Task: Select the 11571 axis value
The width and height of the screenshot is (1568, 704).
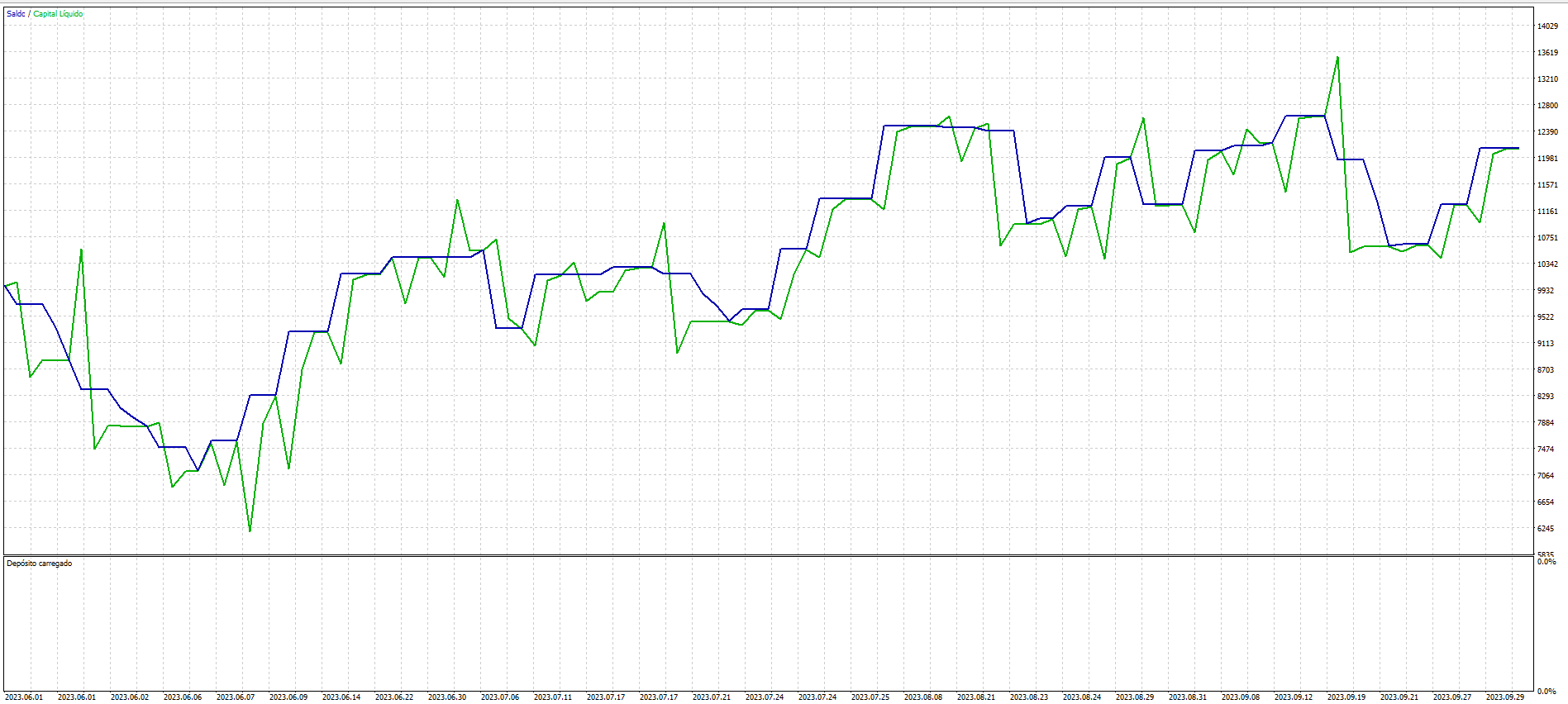Action: (x=1547, y=185)
